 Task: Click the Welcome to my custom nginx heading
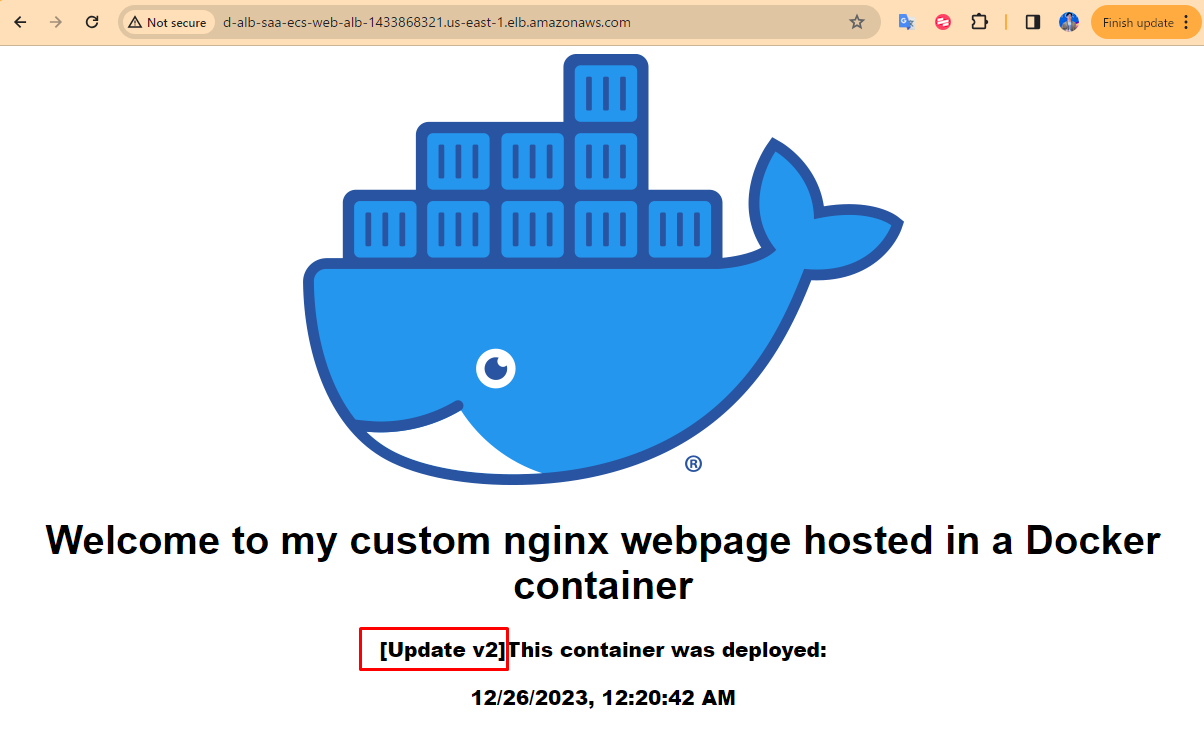click(603, 562)
